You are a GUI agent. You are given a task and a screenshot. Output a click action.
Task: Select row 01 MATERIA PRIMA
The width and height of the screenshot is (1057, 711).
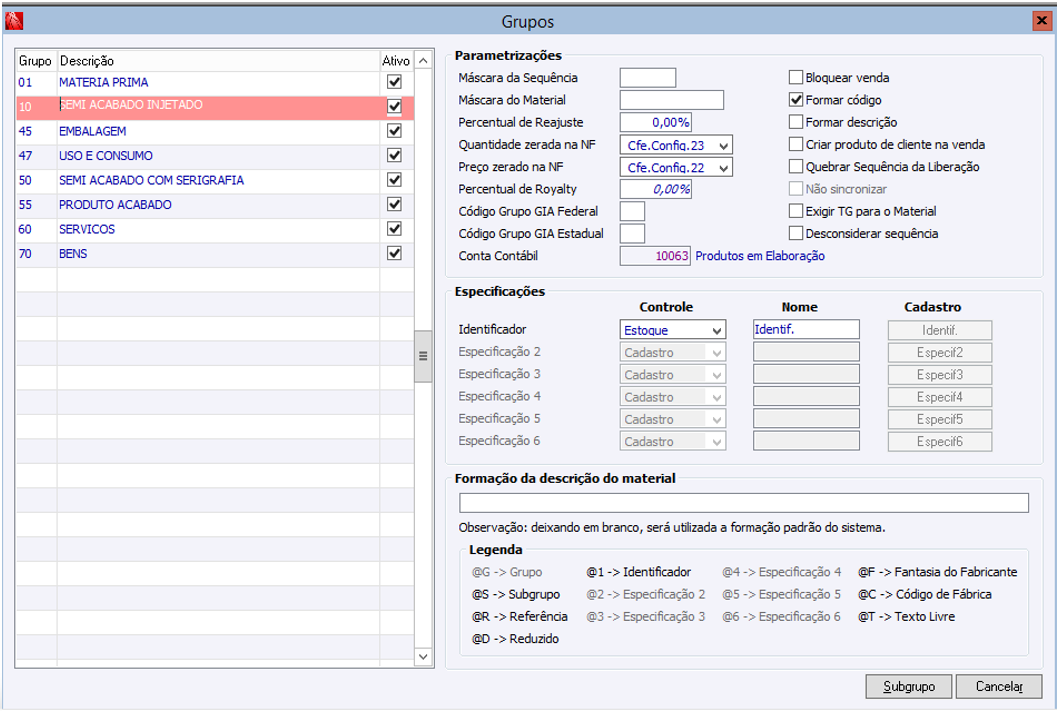click(x=215, y=82)
